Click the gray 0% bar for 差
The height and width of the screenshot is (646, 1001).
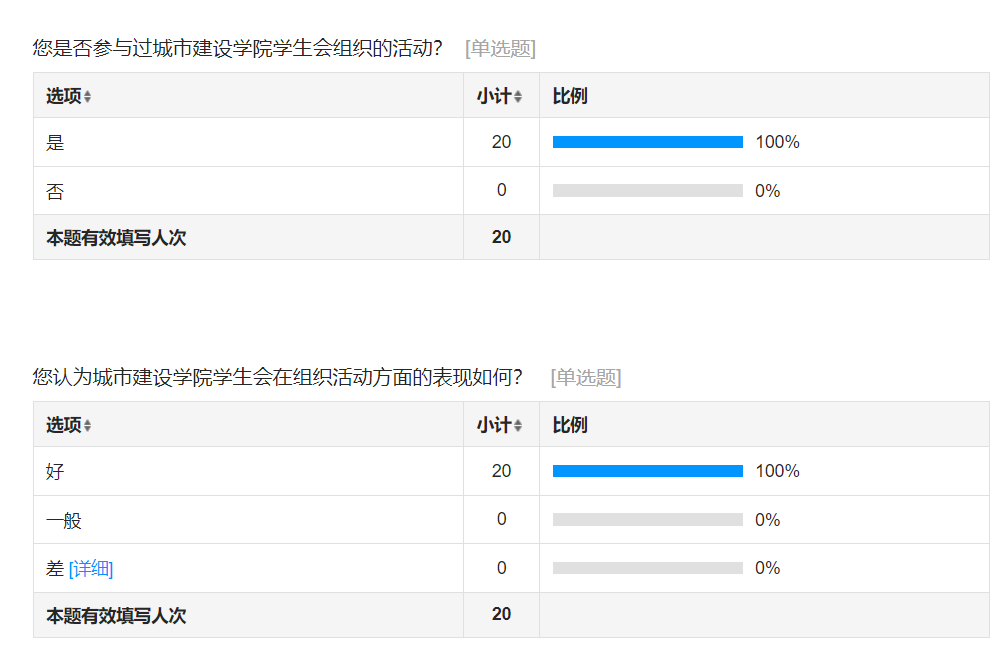point(647,568)
